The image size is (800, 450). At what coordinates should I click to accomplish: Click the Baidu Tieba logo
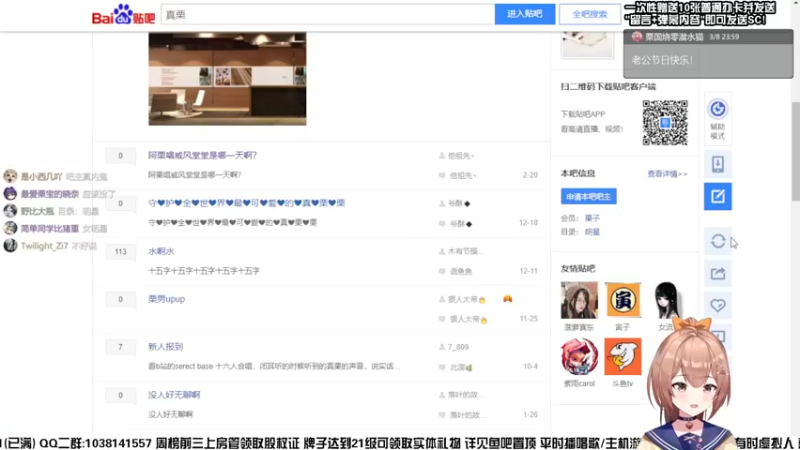coord(123,14)
